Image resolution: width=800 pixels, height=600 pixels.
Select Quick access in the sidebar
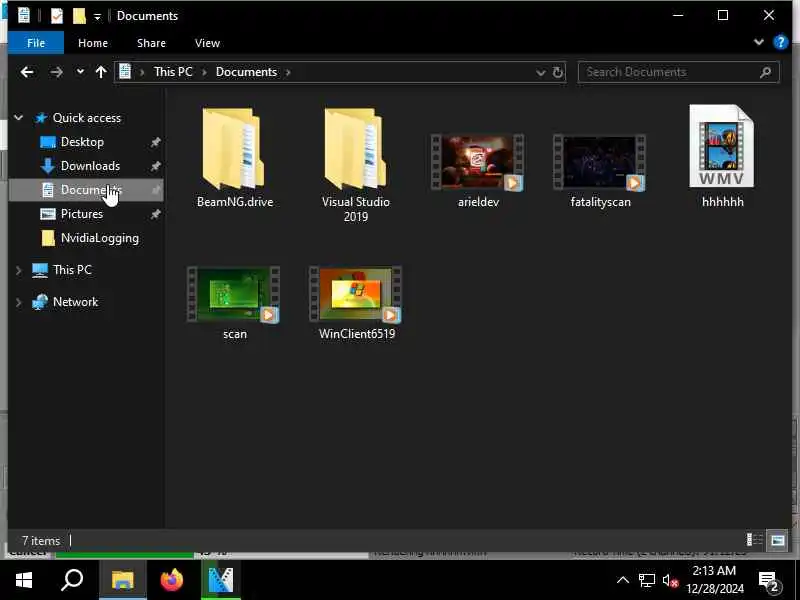coord(87,118)
